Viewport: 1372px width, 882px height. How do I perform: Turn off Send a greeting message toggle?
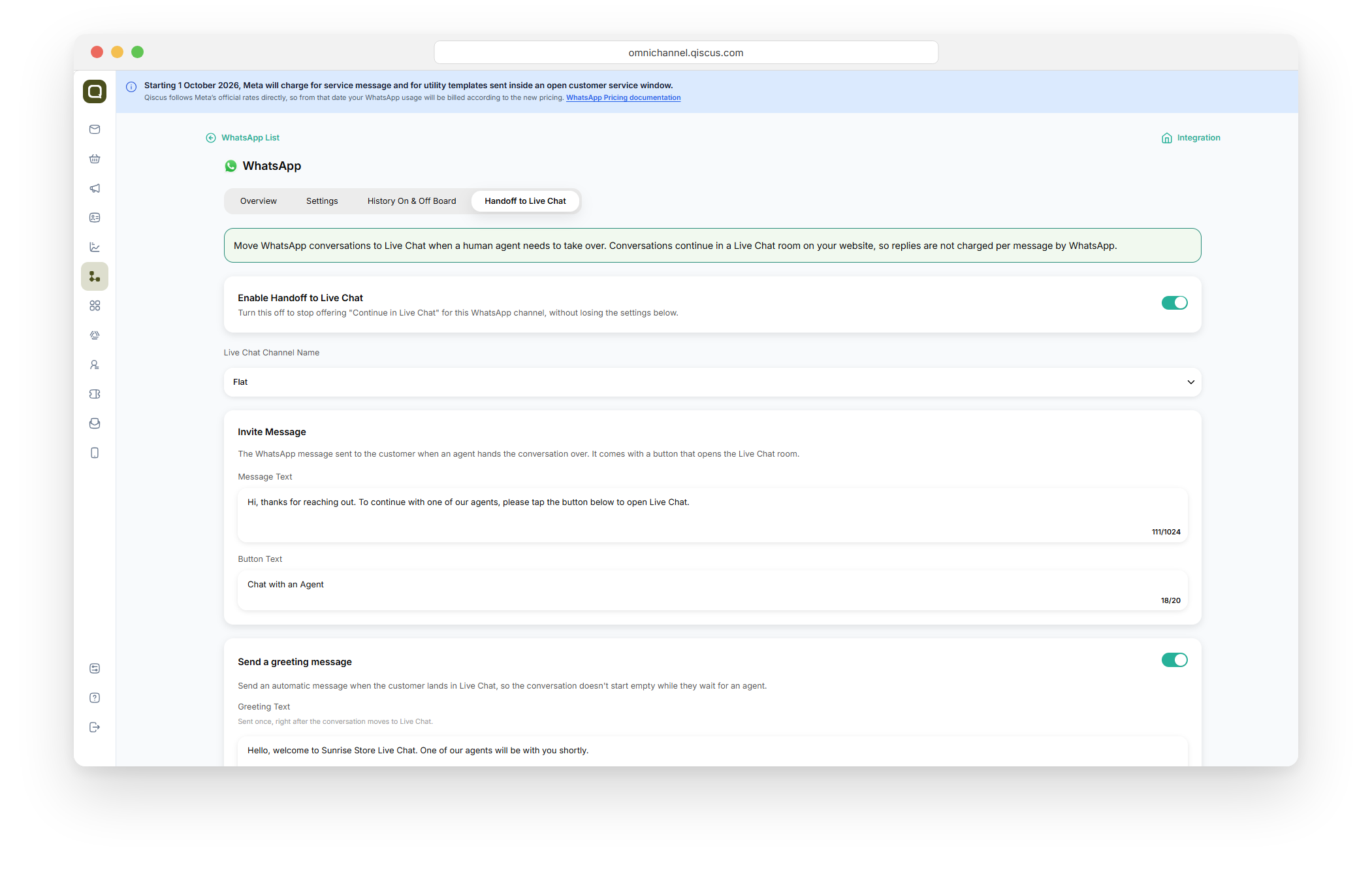point(1174,660)
